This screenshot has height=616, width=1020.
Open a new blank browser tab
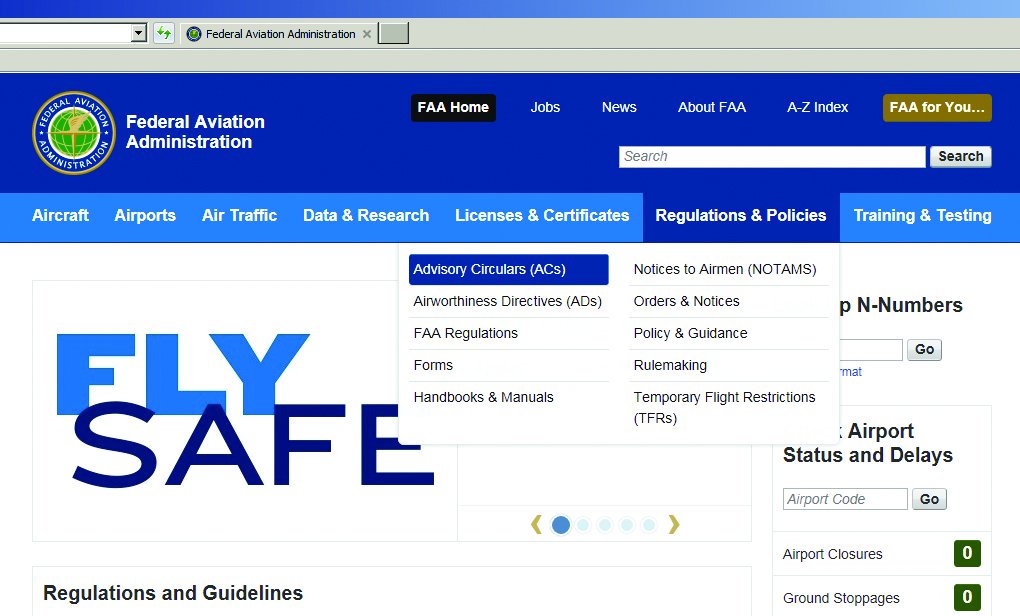point(394,34)
